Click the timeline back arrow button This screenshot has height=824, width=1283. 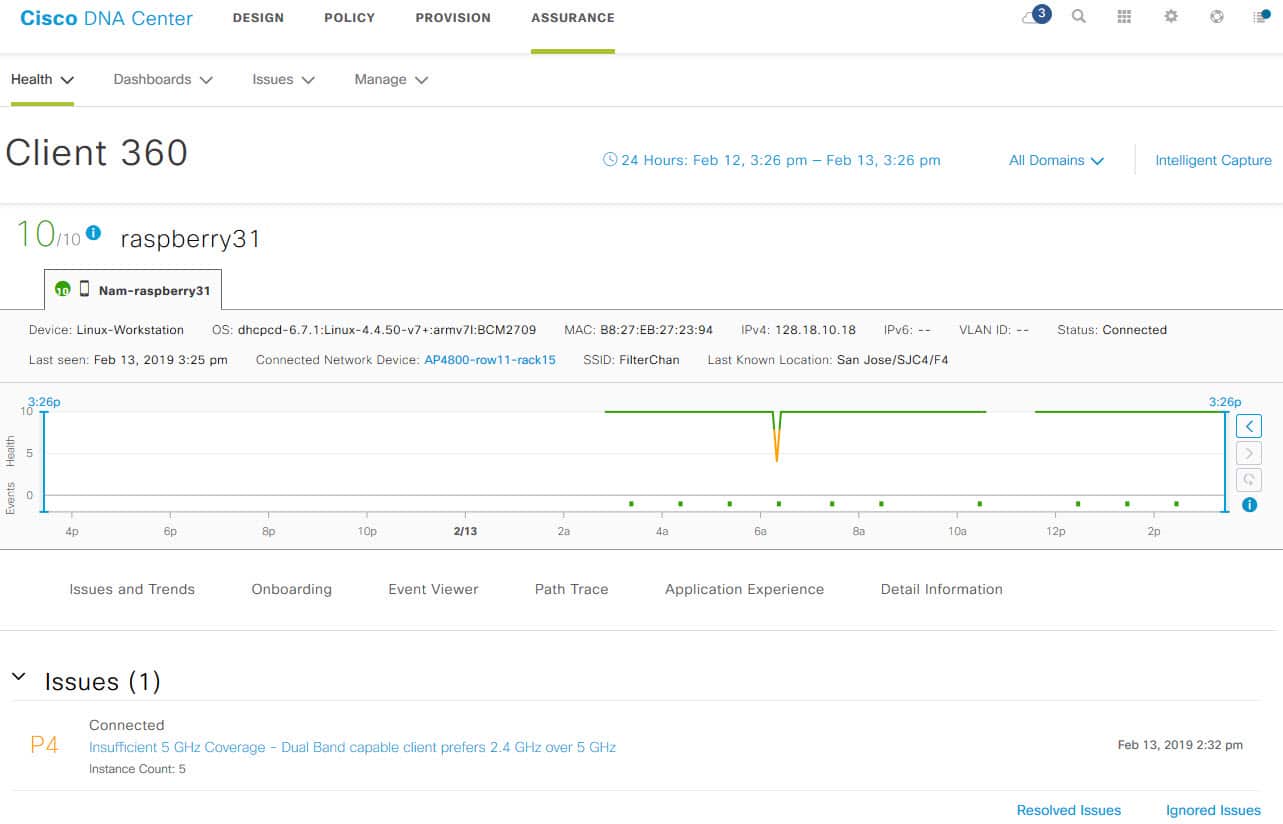(x=1249, y=426)
